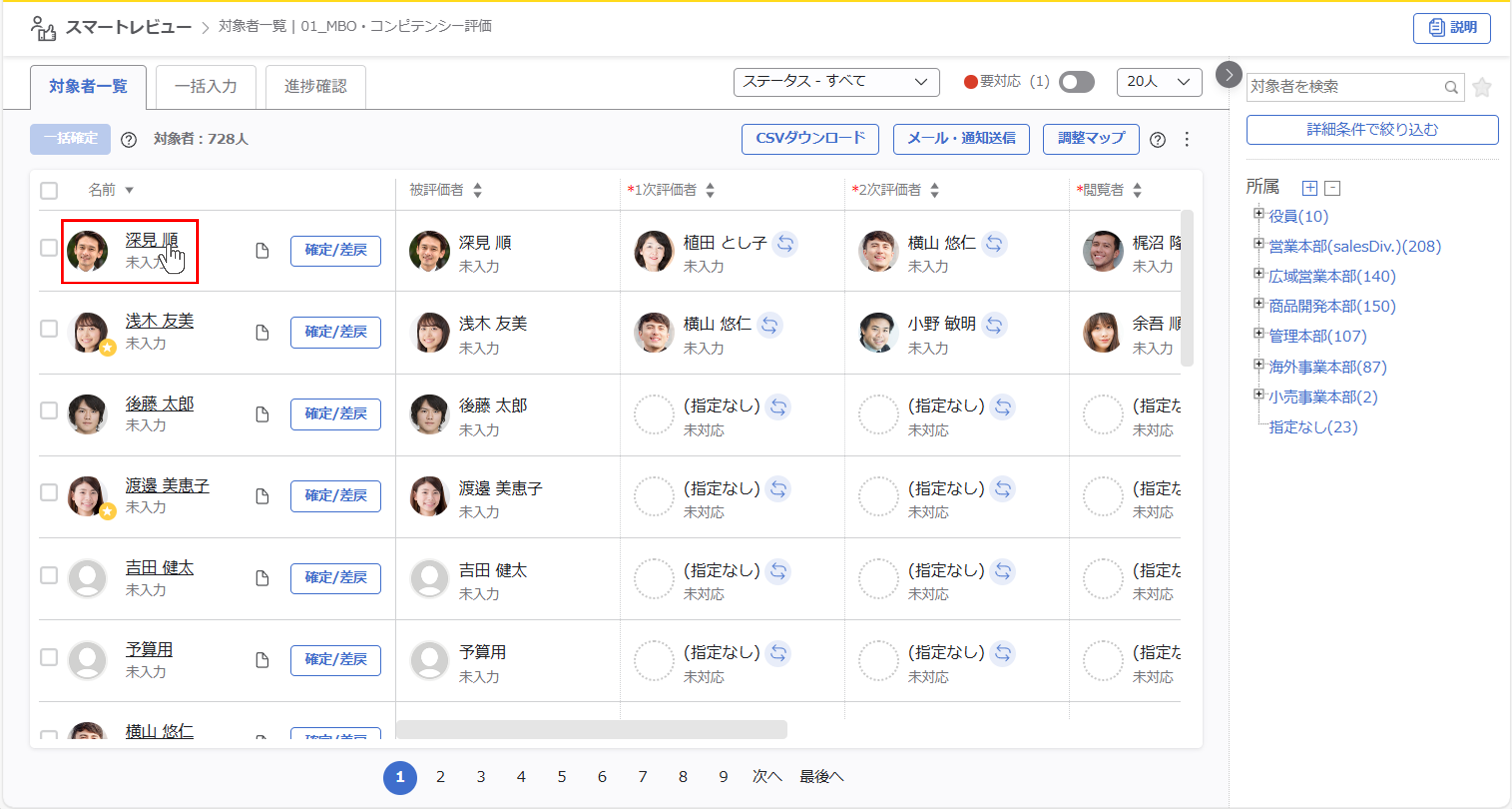
Task: Collapse the side panel with arrow button
Action: 1228,75
